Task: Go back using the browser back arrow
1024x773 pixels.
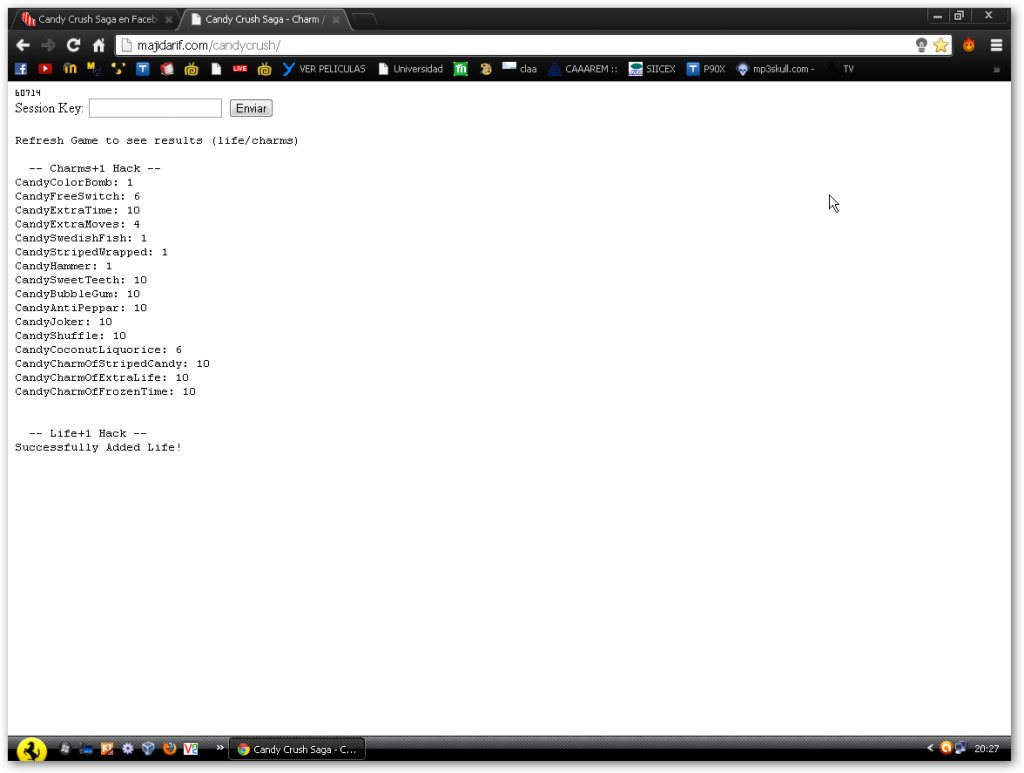Action: point(23,45)
